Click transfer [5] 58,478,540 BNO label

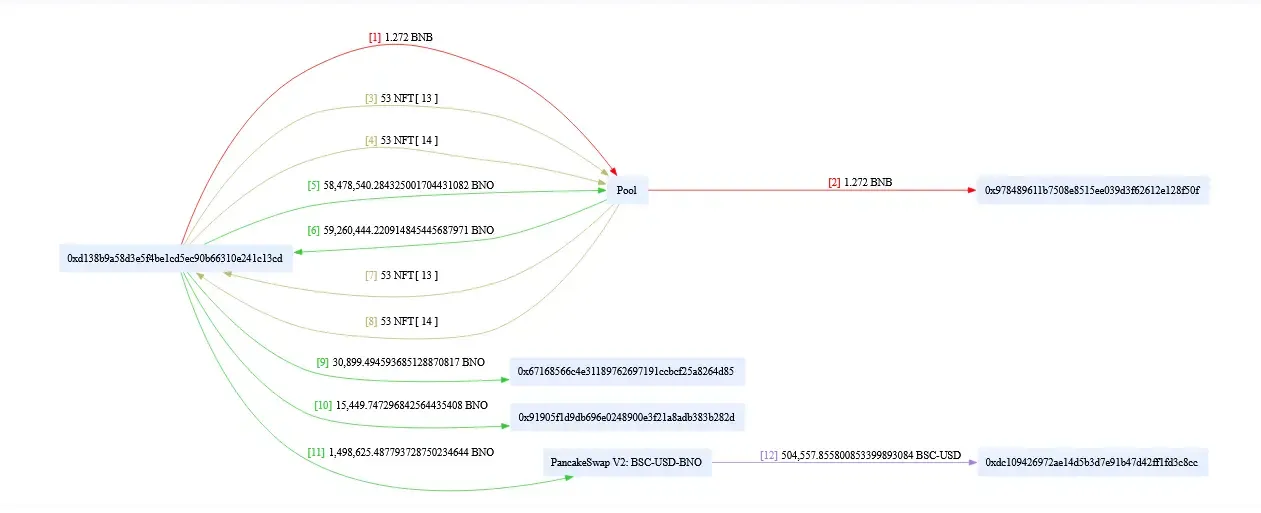pos(400,185)
